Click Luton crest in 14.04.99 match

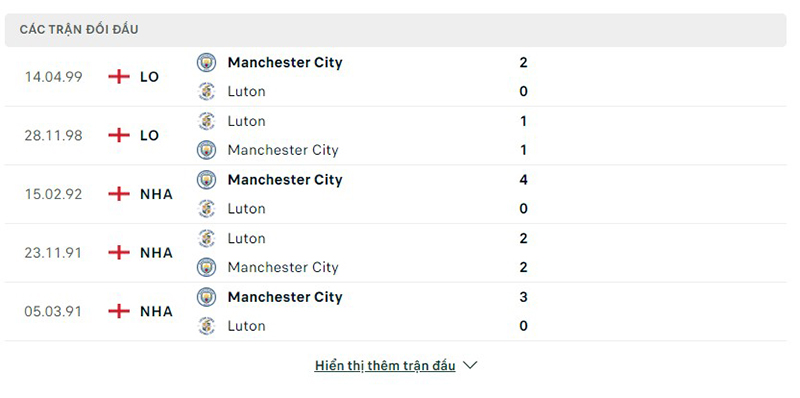pyautogui.click(x=206, y=91)
